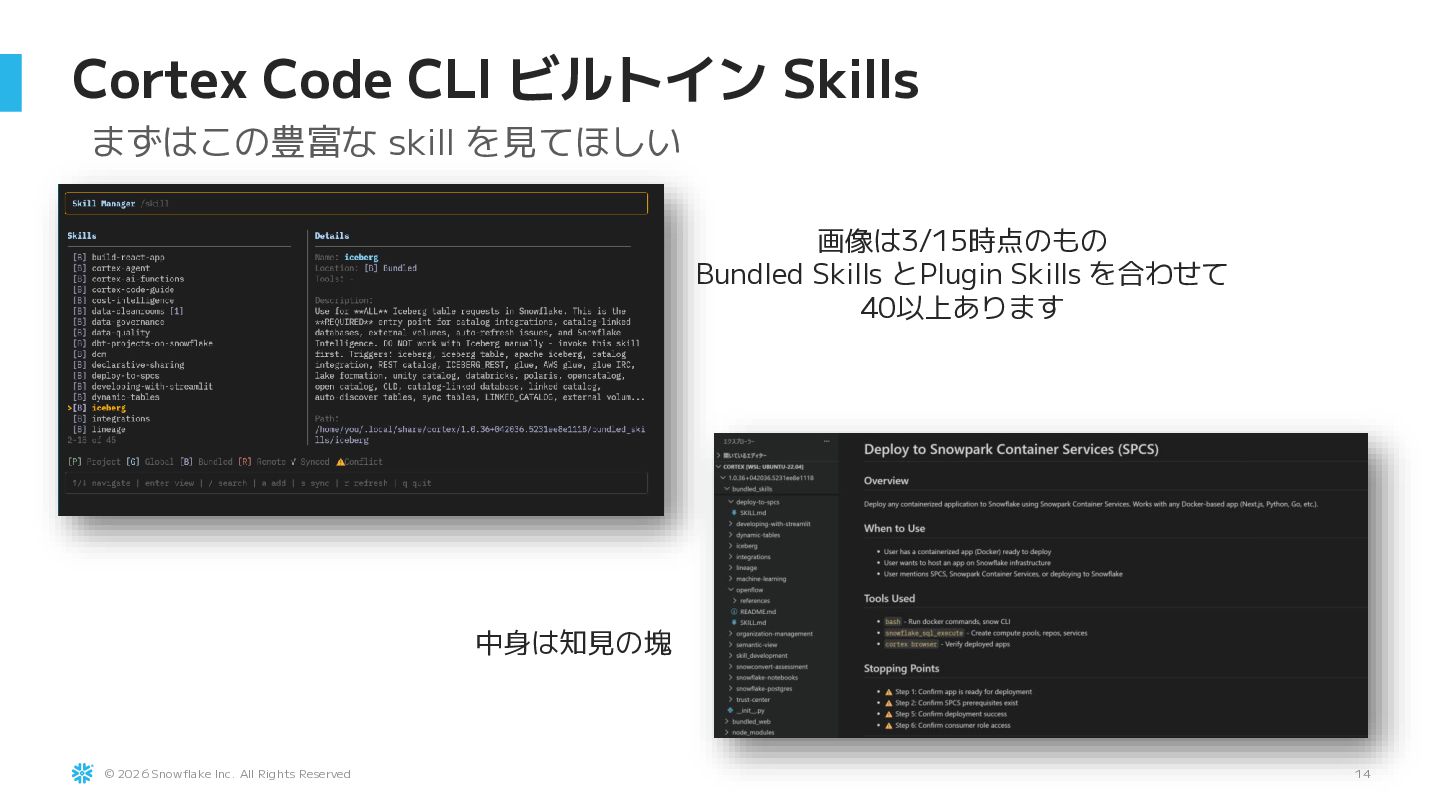The image size is (1440, 810).
Task: Select cortex-code-guide in the Skills list
Action: coord(123,290)
